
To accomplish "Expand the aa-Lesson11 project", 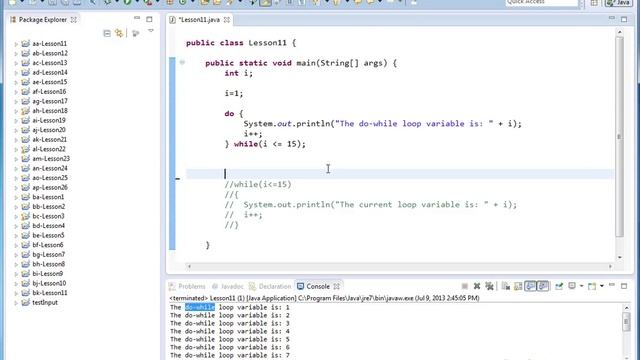I will 16,44.
